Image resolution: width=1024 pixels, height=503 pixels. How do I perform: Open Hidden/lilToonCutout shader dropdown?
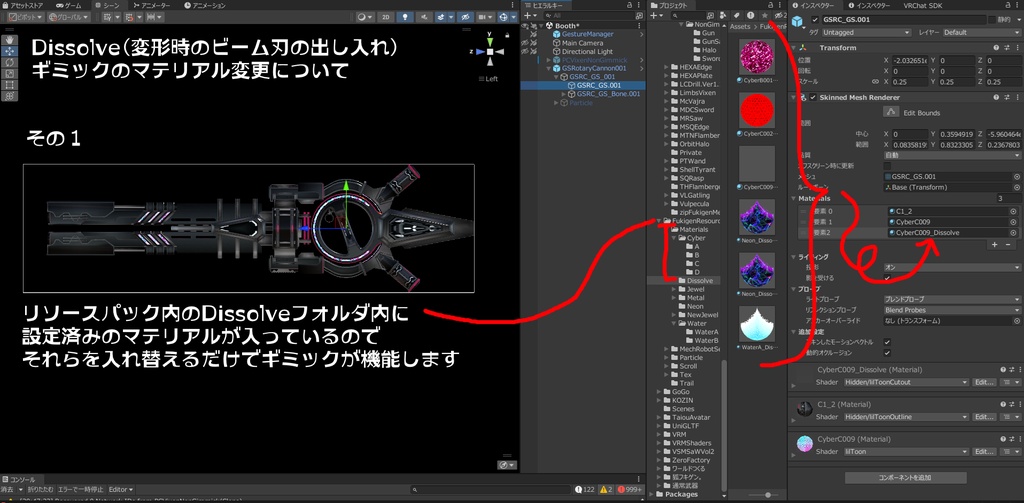pyautogui.click(x=904, y=382)
